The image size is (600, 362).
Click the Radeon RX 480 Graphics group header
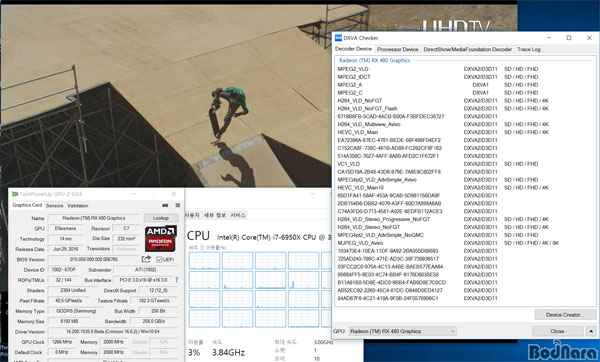375,60
